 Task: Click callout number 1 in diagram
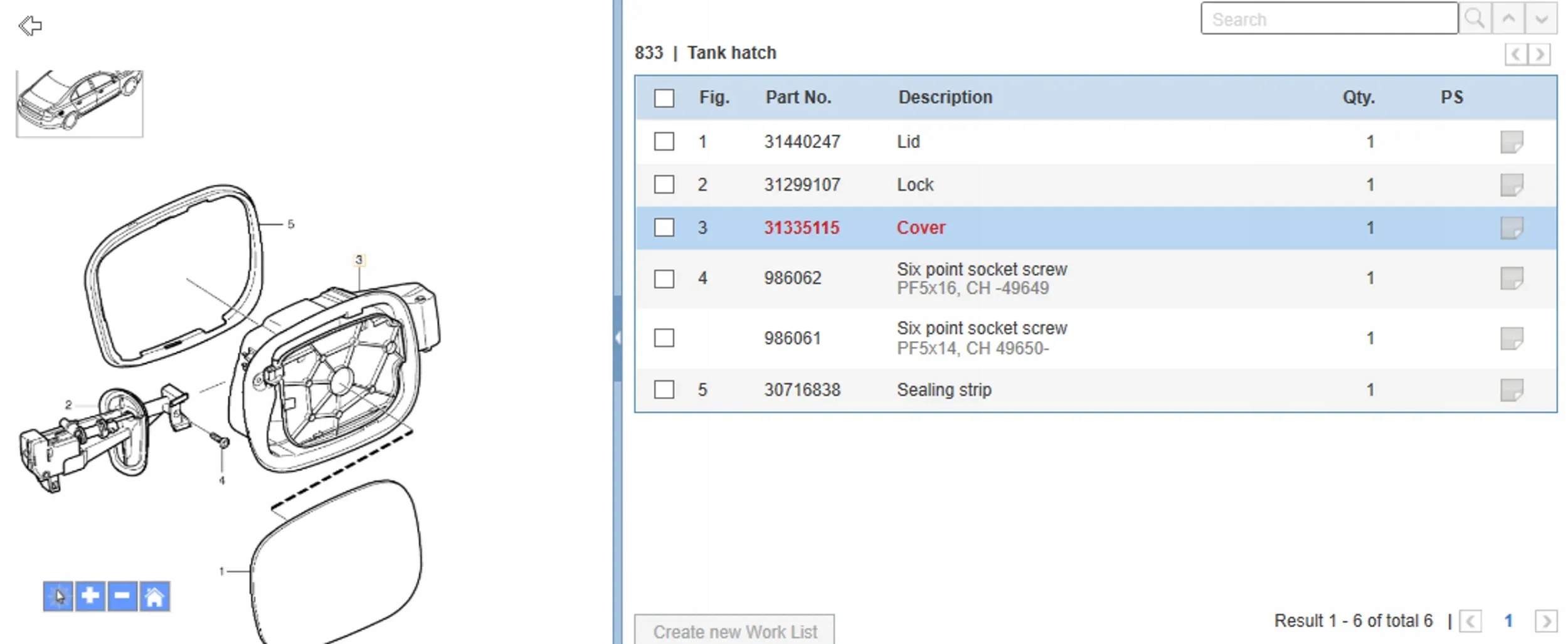221,571
